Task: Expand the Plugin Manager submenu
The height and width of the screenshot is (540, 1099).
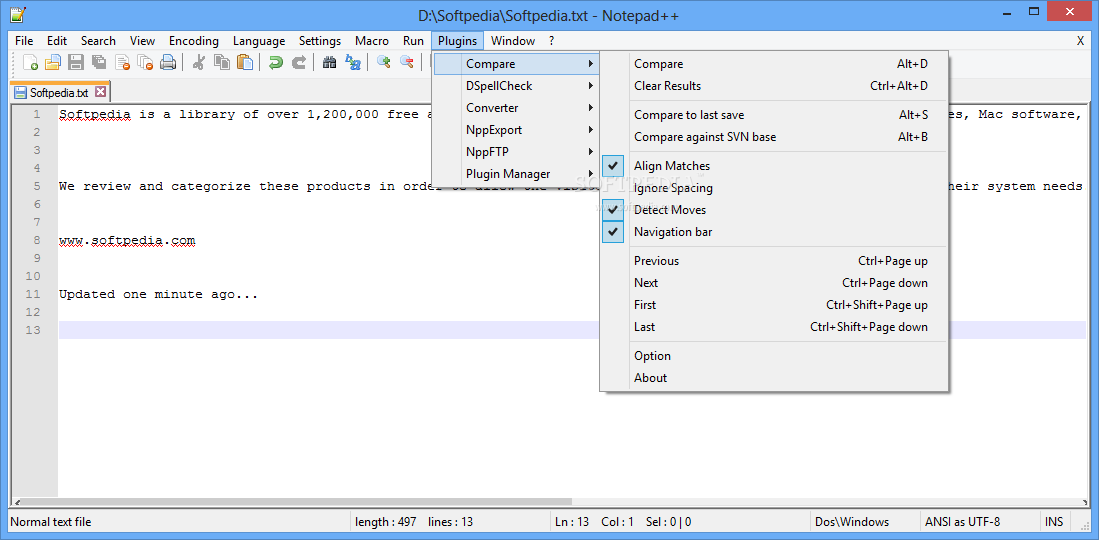Action: (x=516, y=174)
